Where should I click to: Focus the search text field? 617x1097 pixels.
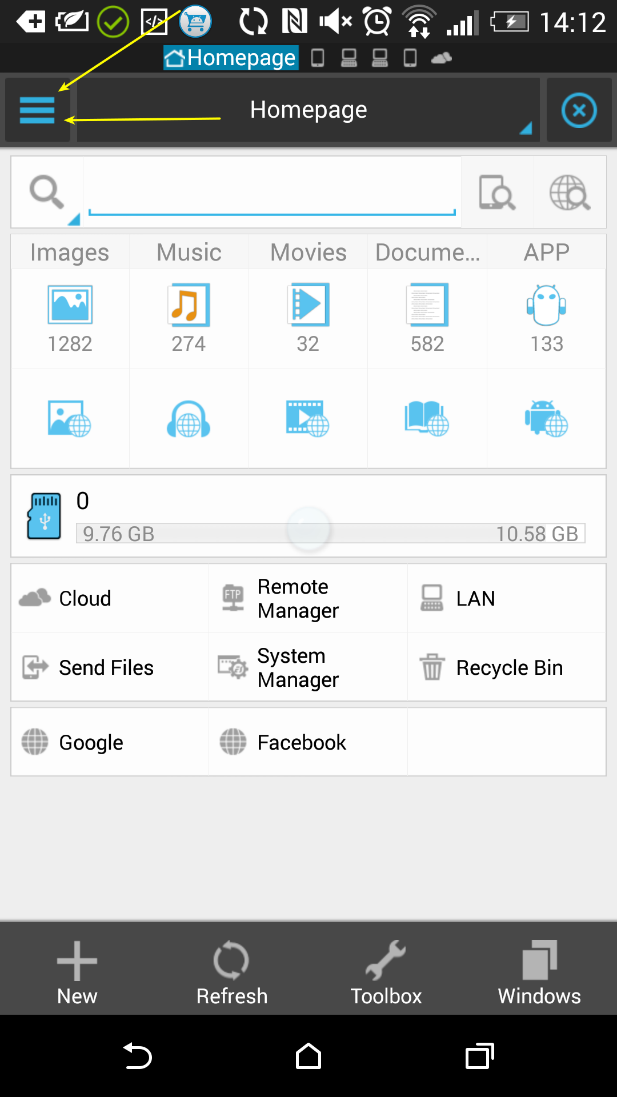coord(271,190)
